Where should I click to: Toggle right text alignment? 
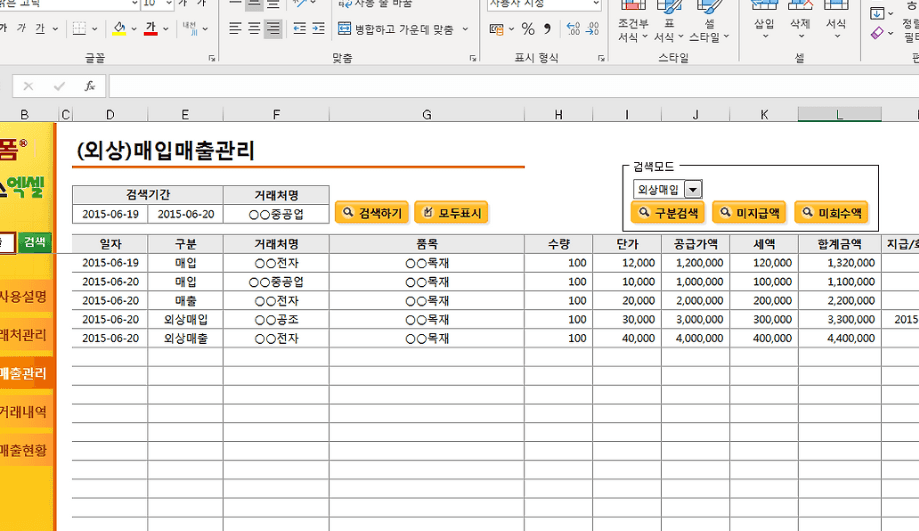[x=273, y=28]
